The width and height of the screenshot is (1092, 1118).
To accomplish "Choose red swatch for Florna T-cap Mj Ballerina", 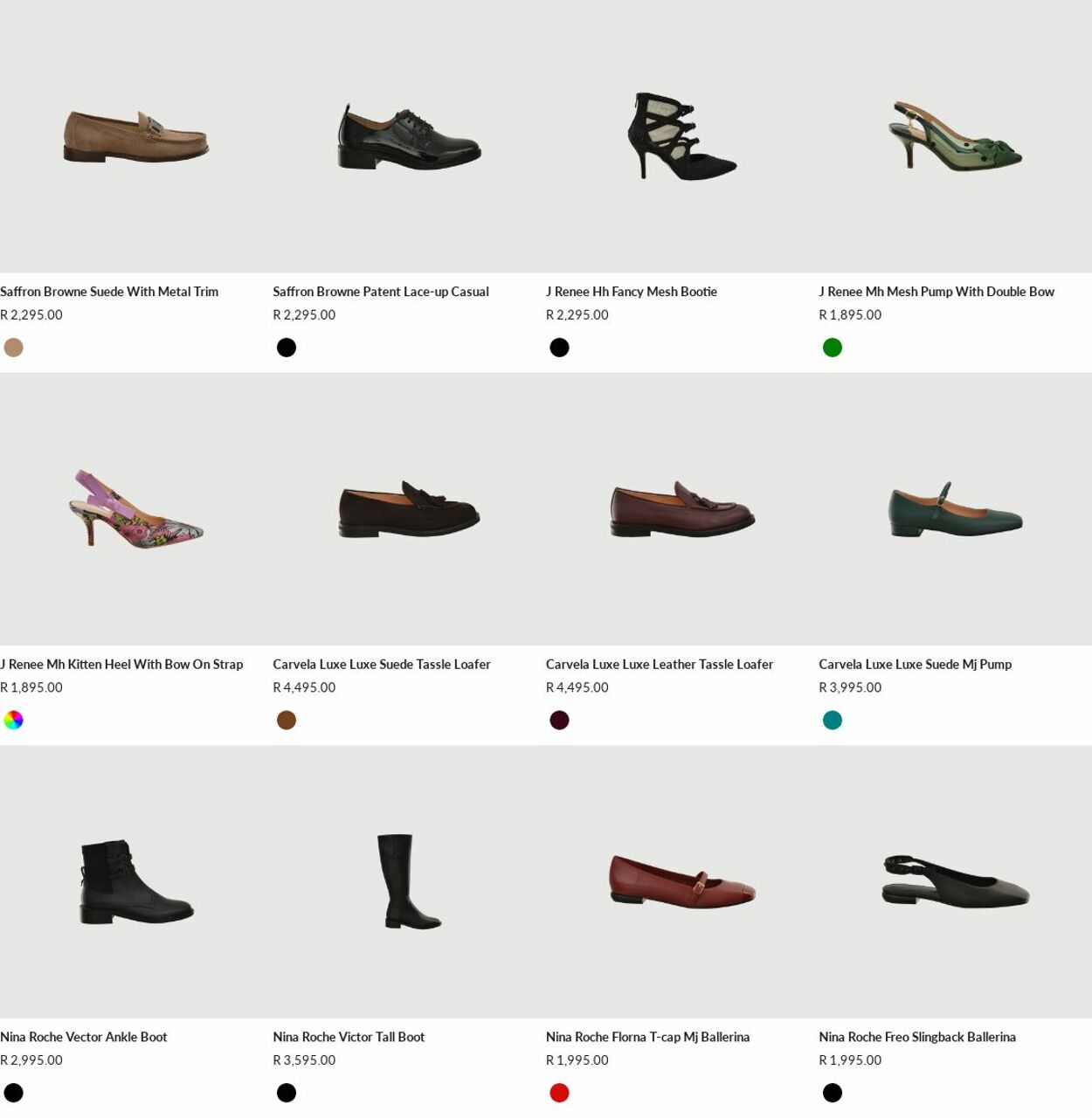I will point(559,1093).
